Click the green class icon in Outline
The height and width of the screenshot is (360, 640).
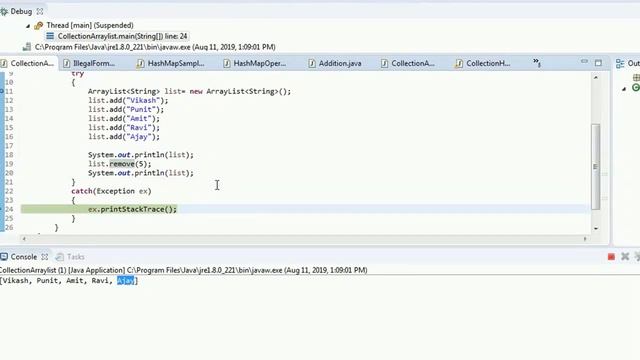(x=636, y=87)
